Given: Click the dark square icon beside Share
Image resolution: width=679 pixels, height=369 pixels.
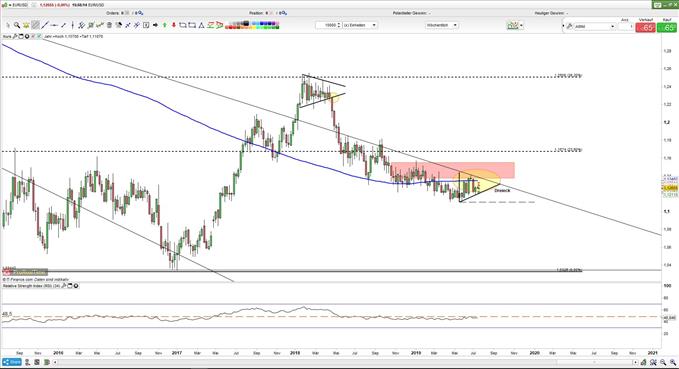Looking at the screenshot, I should [x=37, y=362].
